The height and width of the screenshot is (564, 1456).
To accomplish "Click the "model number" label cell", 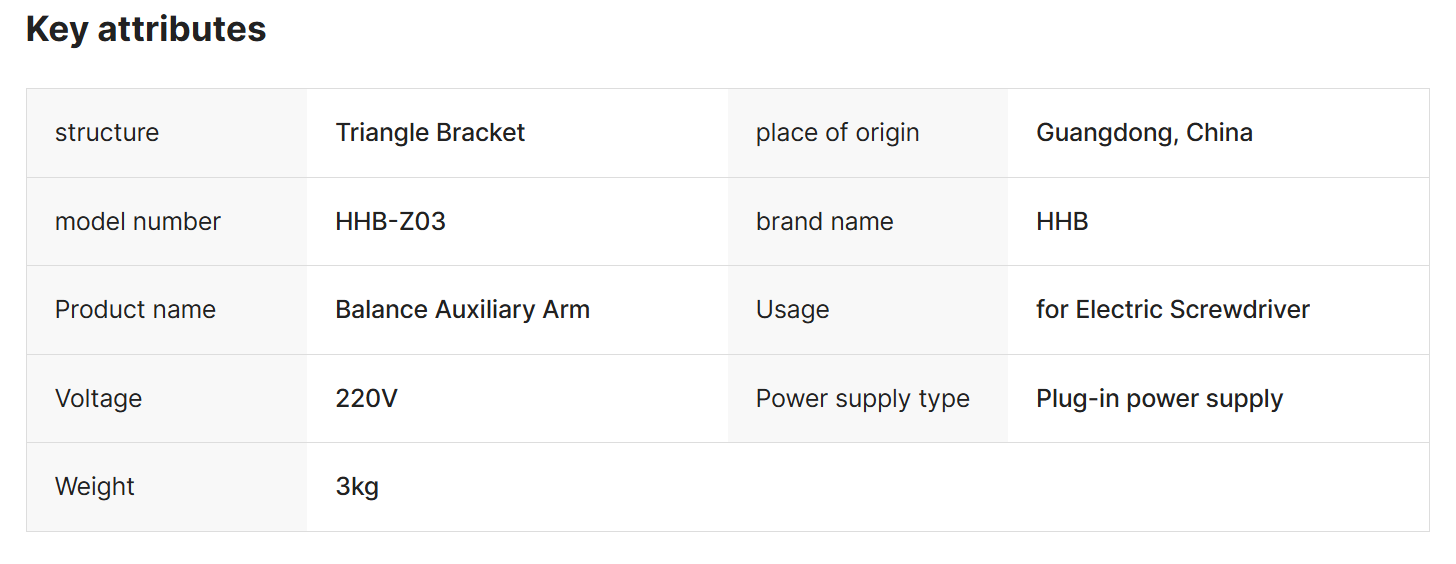I will tap(138, 221).
